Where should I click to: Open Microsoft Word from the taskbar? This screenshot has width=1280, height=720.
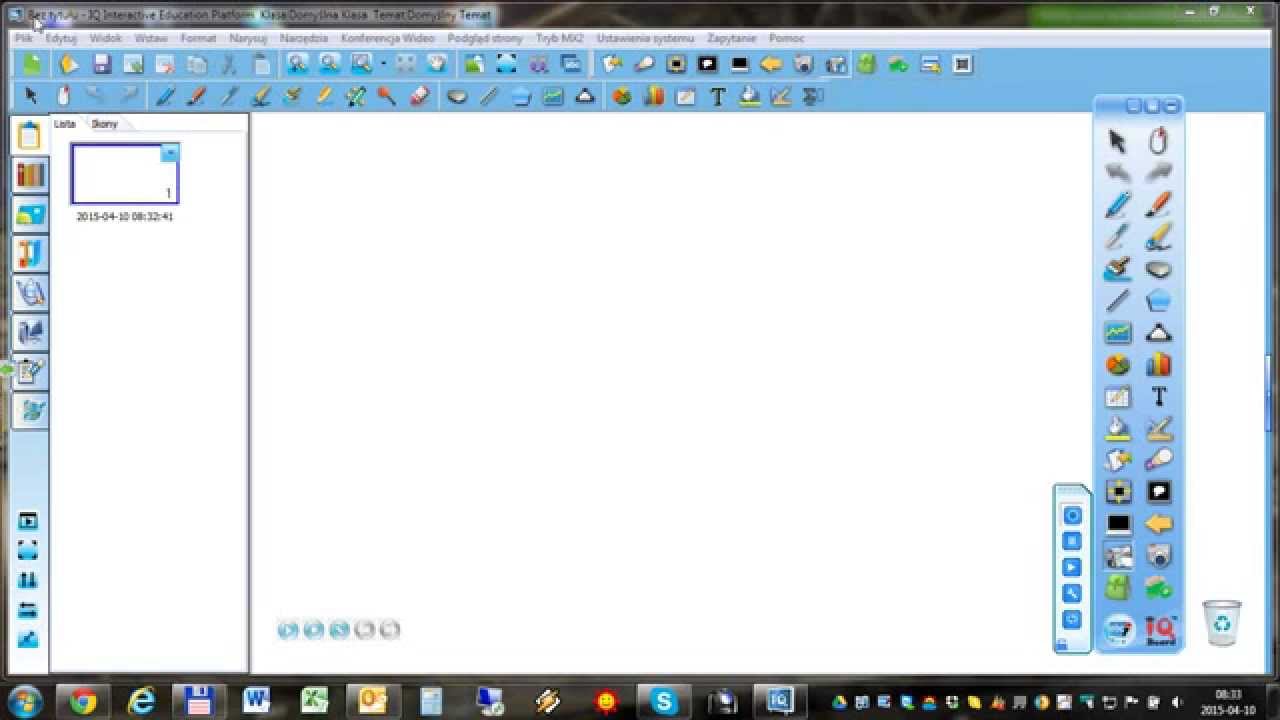(257, 702)
